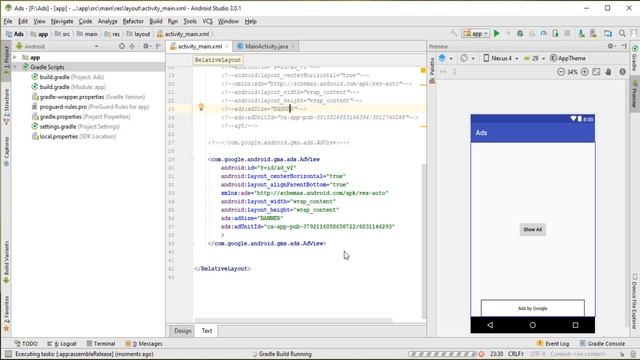Open the preview orientation dropdown
The height and width of the screenshot is (360, 640).
tap(467, 58)
